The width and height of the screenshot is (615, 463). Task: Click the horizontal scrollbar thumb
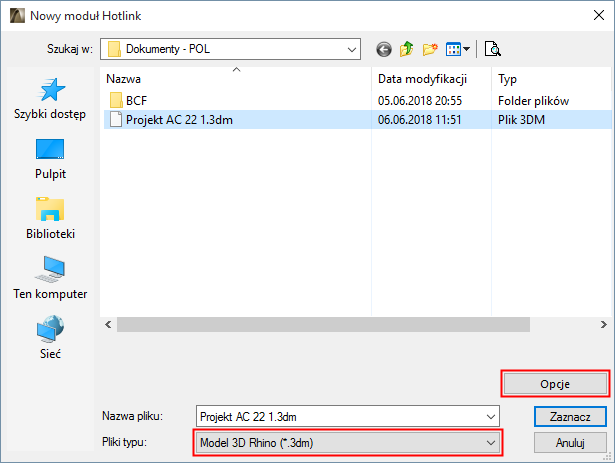pyautogui.click(x=323, y=324)
